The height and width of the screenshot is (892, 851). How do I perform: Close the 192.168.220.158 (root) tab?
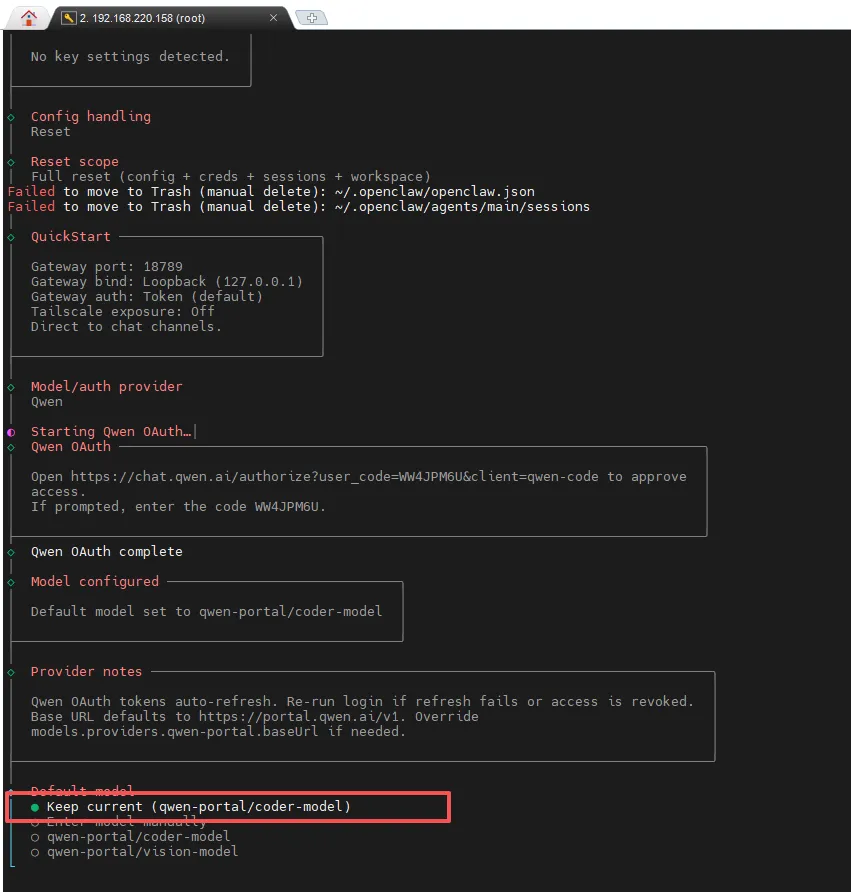pyautogui.click(x=273, y=18)
